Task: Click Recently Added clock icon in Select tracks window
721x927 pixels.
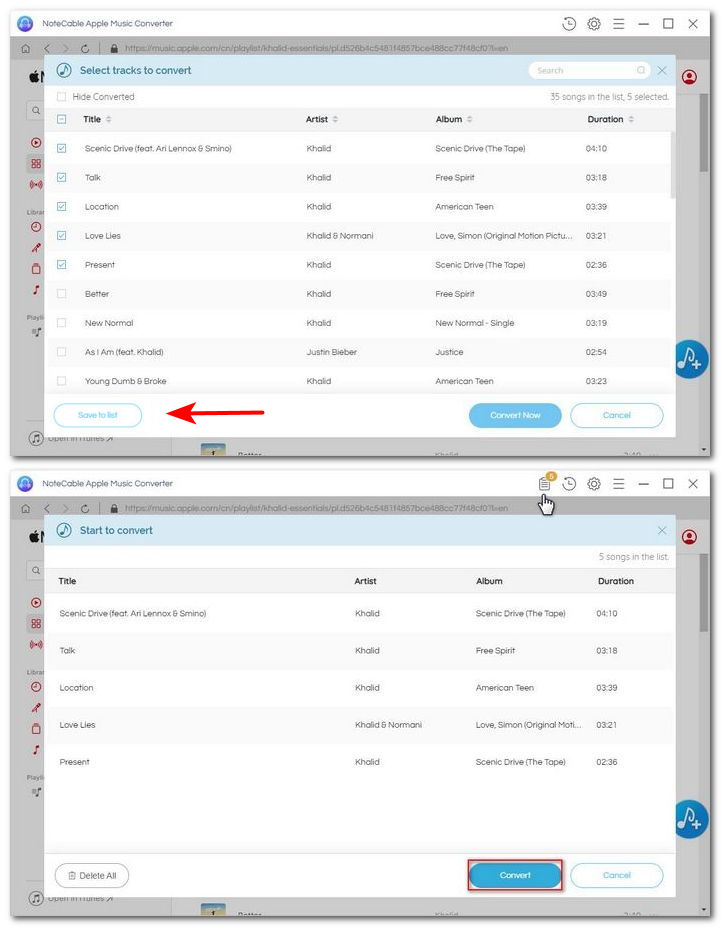Action: pos(36,227)
